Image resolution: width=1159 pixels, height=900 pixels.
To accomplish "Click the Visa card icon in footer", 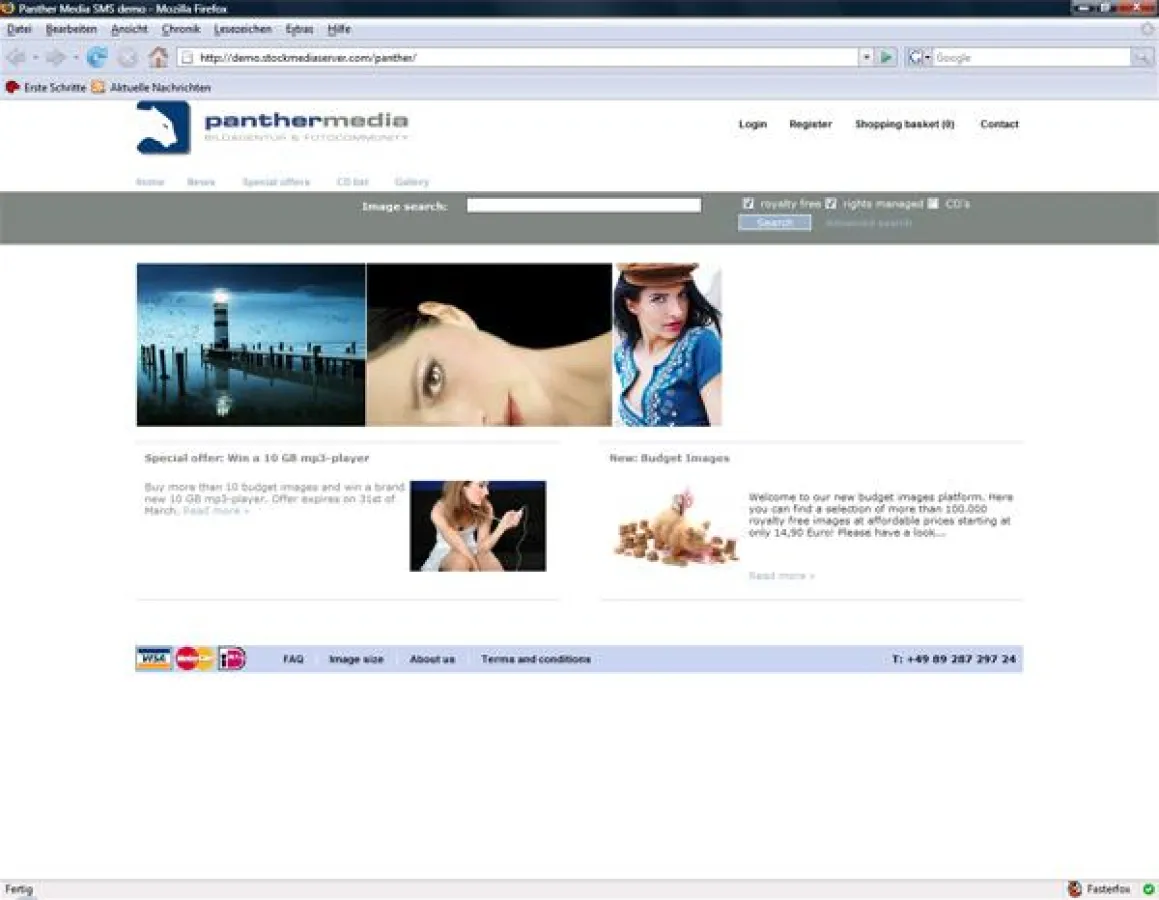I will [x=154, y=659].
